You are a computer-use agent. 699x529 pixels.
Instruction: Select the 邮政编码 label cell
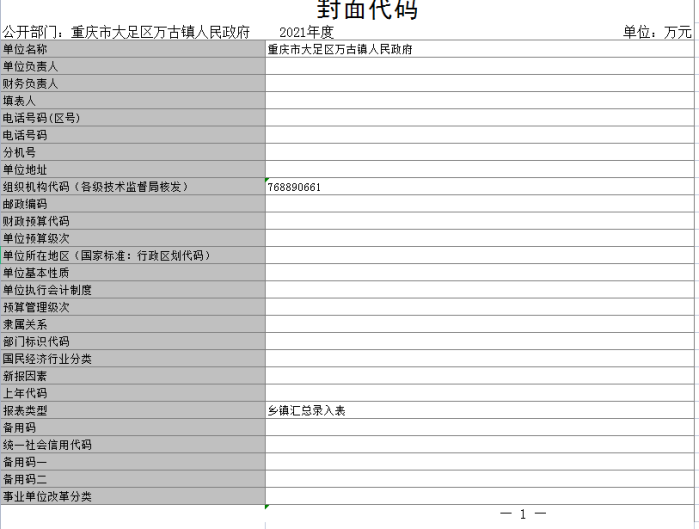coord(133,204)
